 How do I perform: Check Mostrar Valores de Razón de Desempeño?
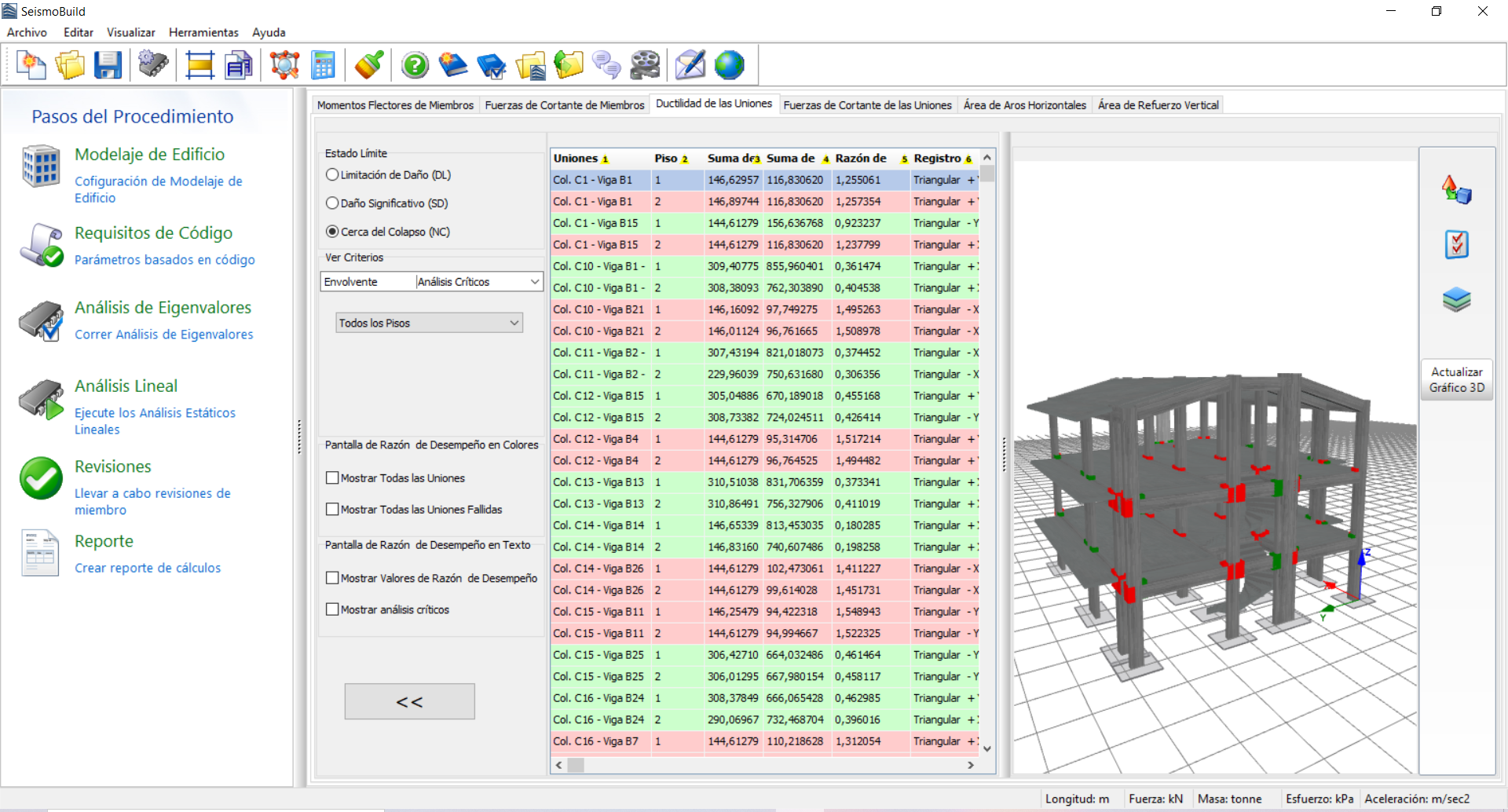click(332, 578)
